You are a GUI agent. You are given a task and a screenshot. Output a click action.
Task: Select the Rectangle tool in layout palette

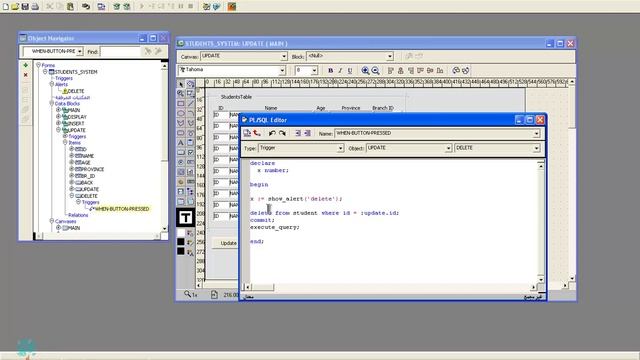pyautogui.click(x=181, y=103)
